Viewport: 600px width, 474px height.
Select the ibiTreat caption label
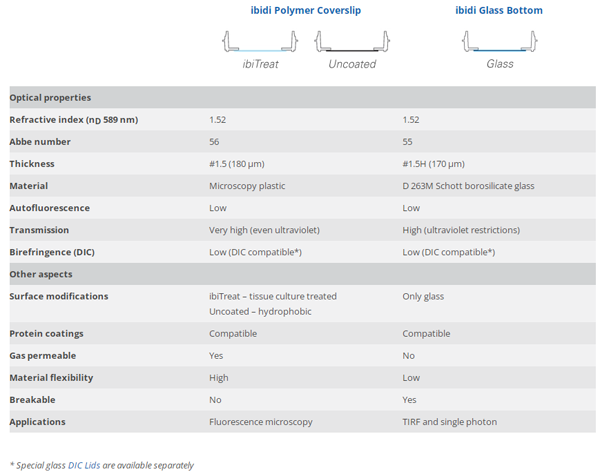coord(260,64)
